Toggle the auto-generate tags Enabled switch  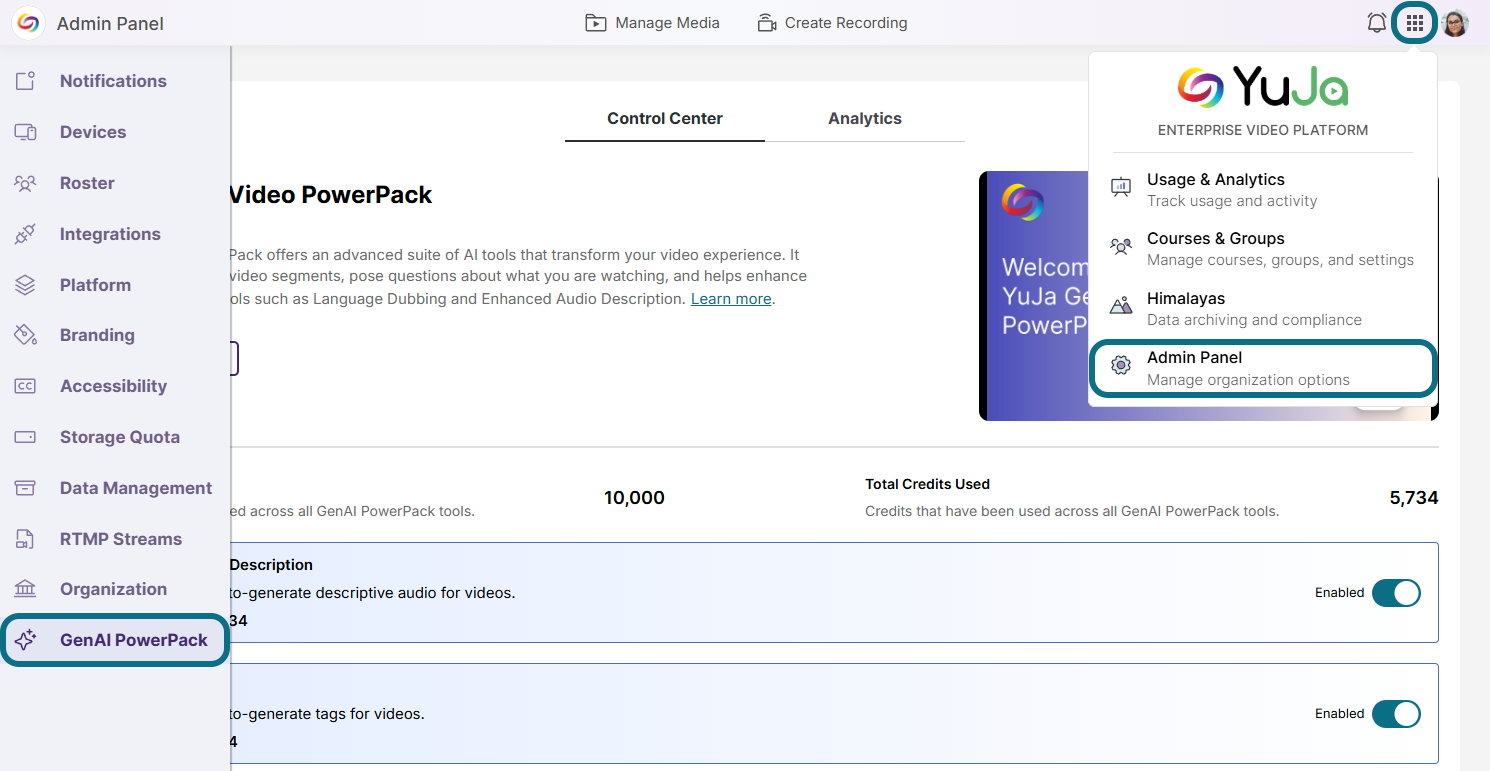pos(1396,714)
